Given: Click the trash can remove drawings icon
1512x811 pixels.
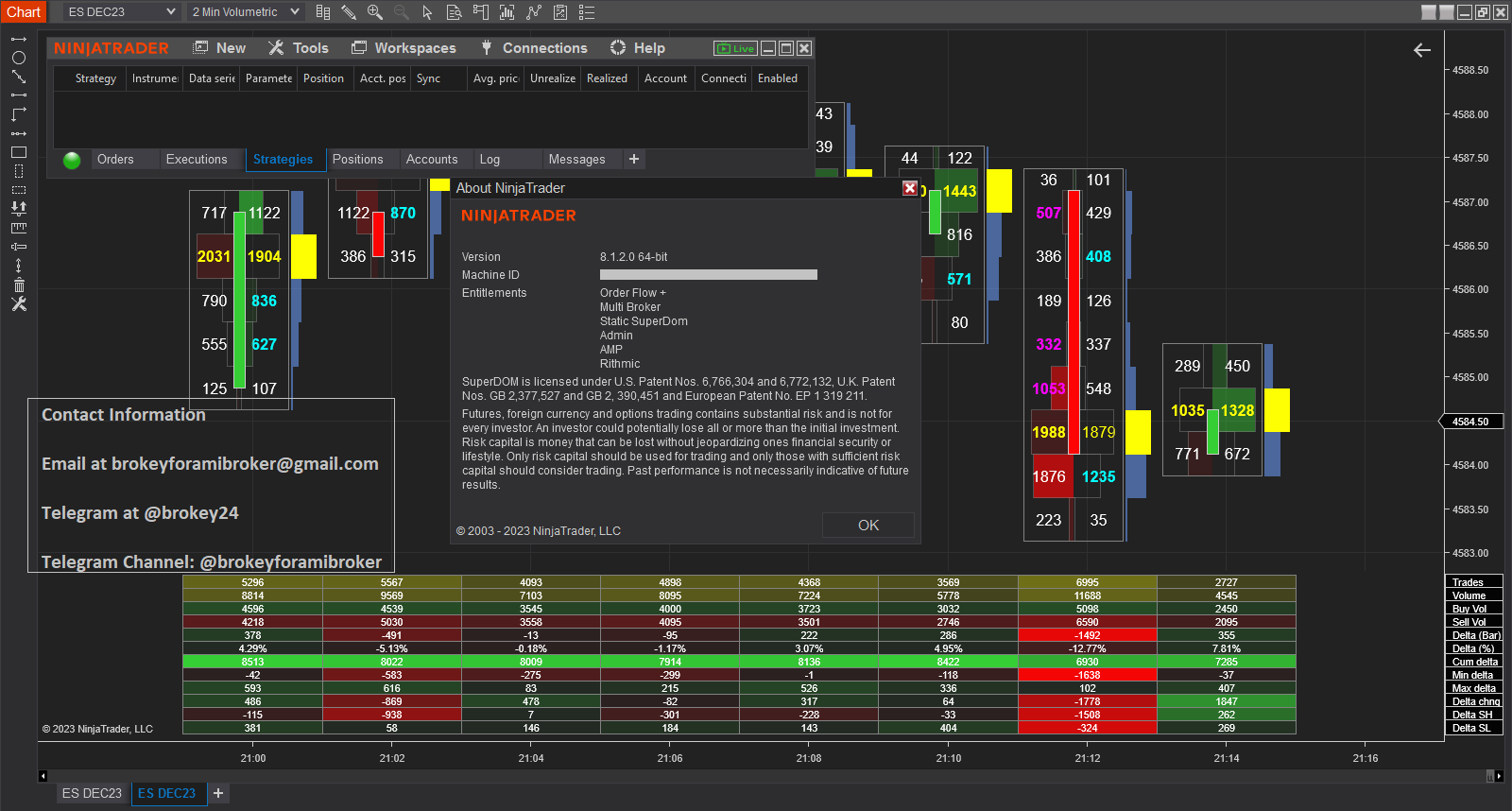Looking at the screenshot, I should click(x=18, y=285).
